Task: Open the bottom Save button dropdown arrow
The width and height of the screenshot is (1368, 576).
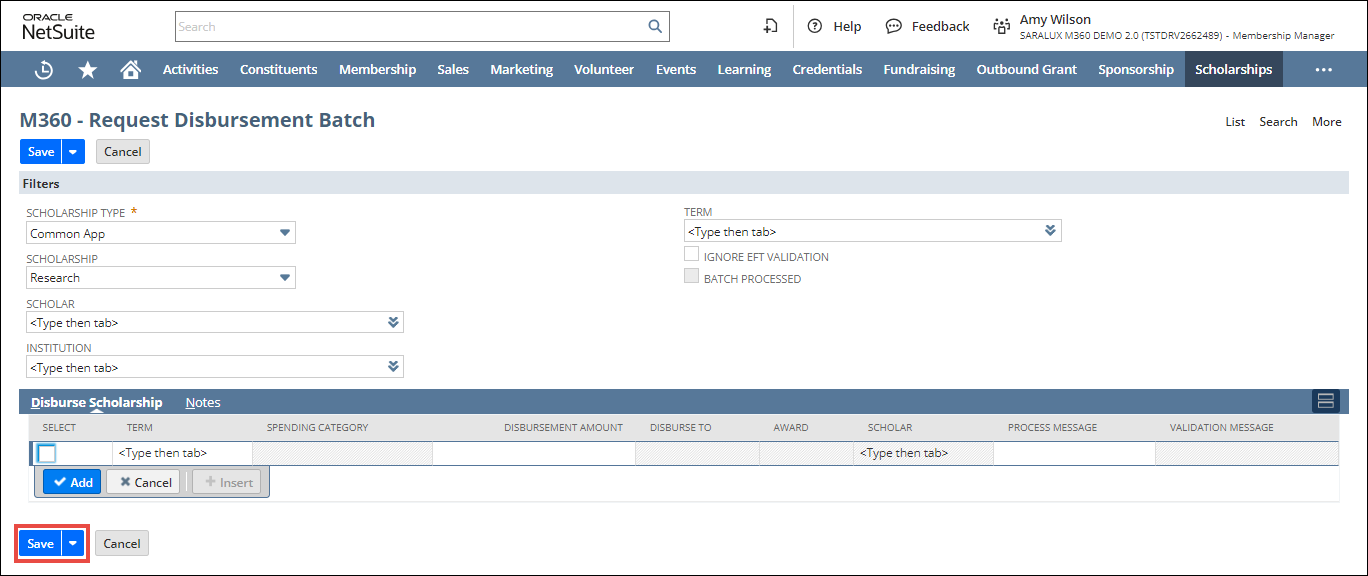Action: tap(73, 543)
